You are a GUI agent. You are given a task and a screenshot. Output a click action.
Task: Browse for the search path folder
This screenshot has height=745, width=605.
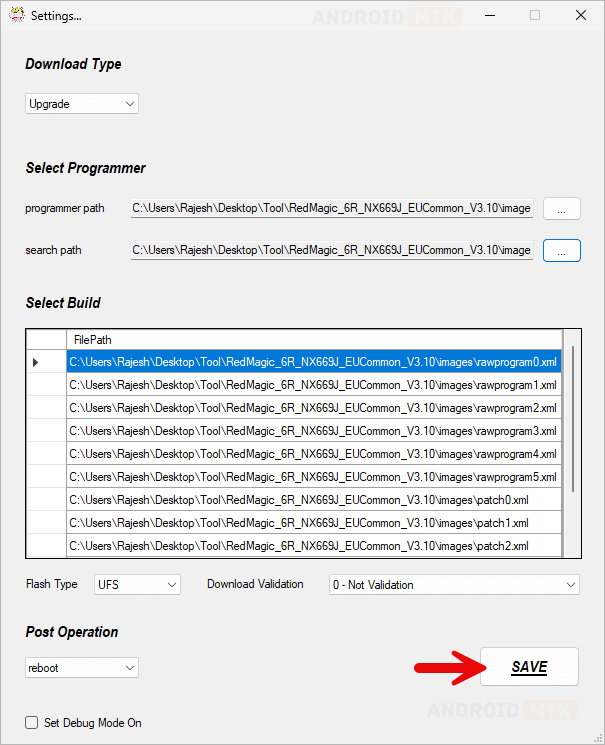(x=561, y=250)
